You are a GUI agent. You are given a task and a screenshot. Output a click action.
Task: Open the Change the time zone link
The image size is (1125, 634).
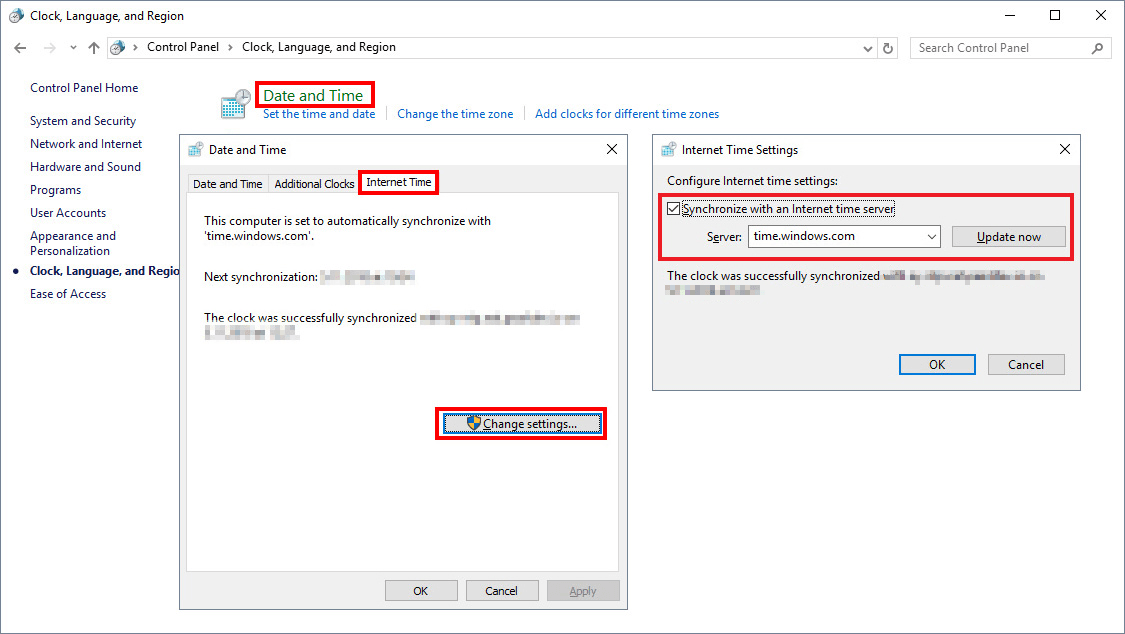coord(455,114)
